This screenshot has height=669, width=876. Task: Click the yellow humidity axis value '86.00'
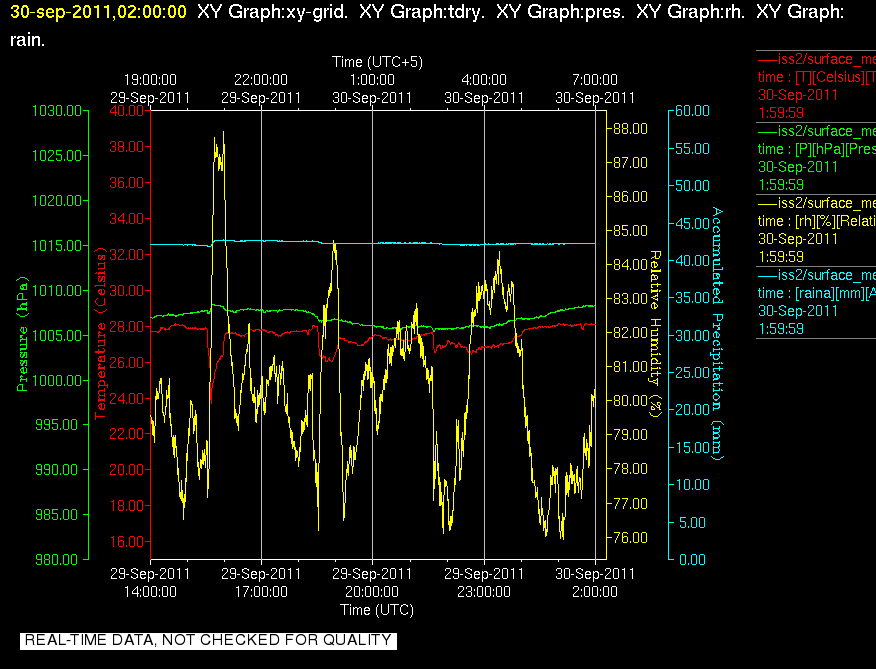(x=630, y=197)
